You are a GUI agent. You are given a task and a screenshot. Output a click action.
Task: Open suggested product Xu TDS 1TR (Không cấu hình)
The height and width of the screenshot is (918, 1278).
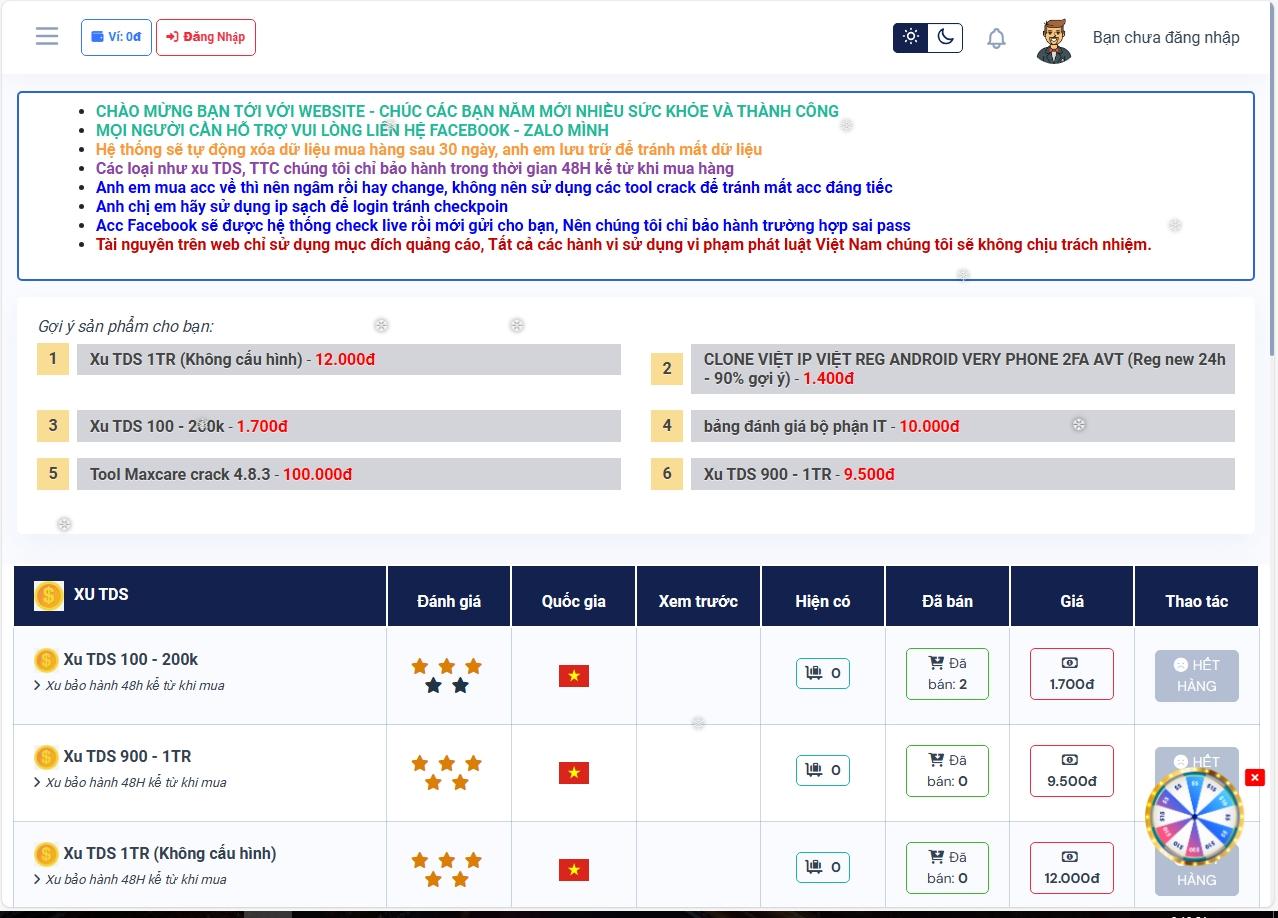[349, 359]
